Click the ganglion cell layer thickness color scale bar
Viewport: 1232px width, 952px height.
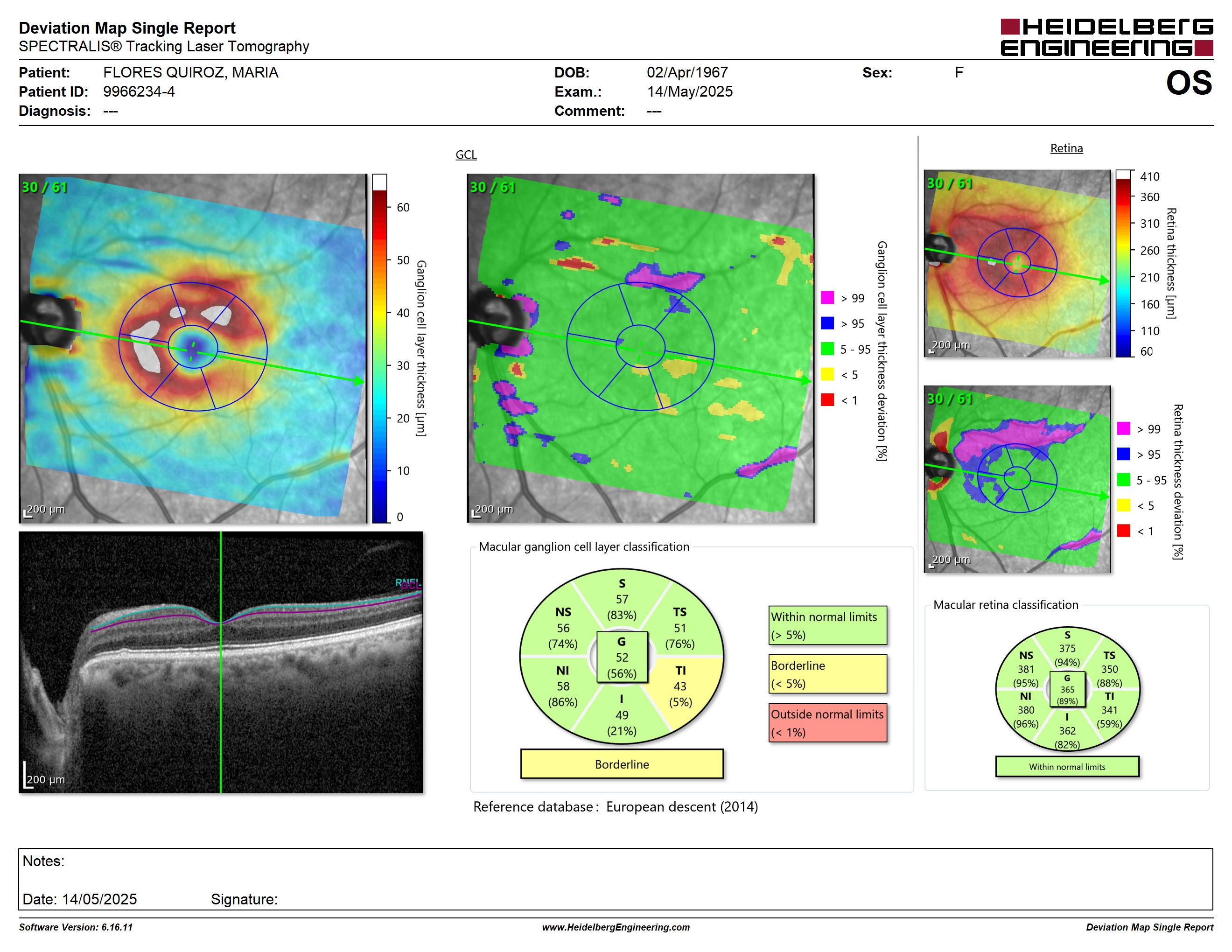(x=380, y=349)
